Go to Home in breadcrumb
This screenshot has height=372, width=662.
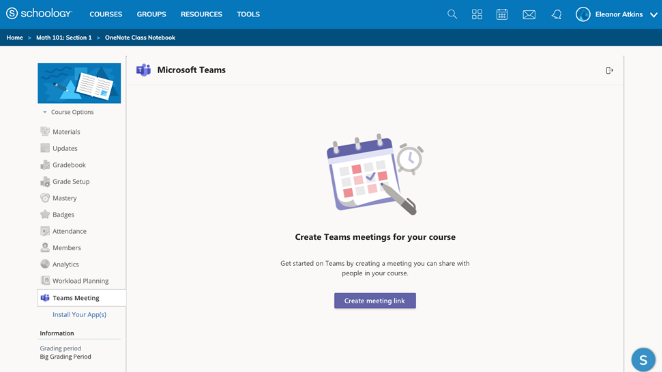(x=15, y=38)
